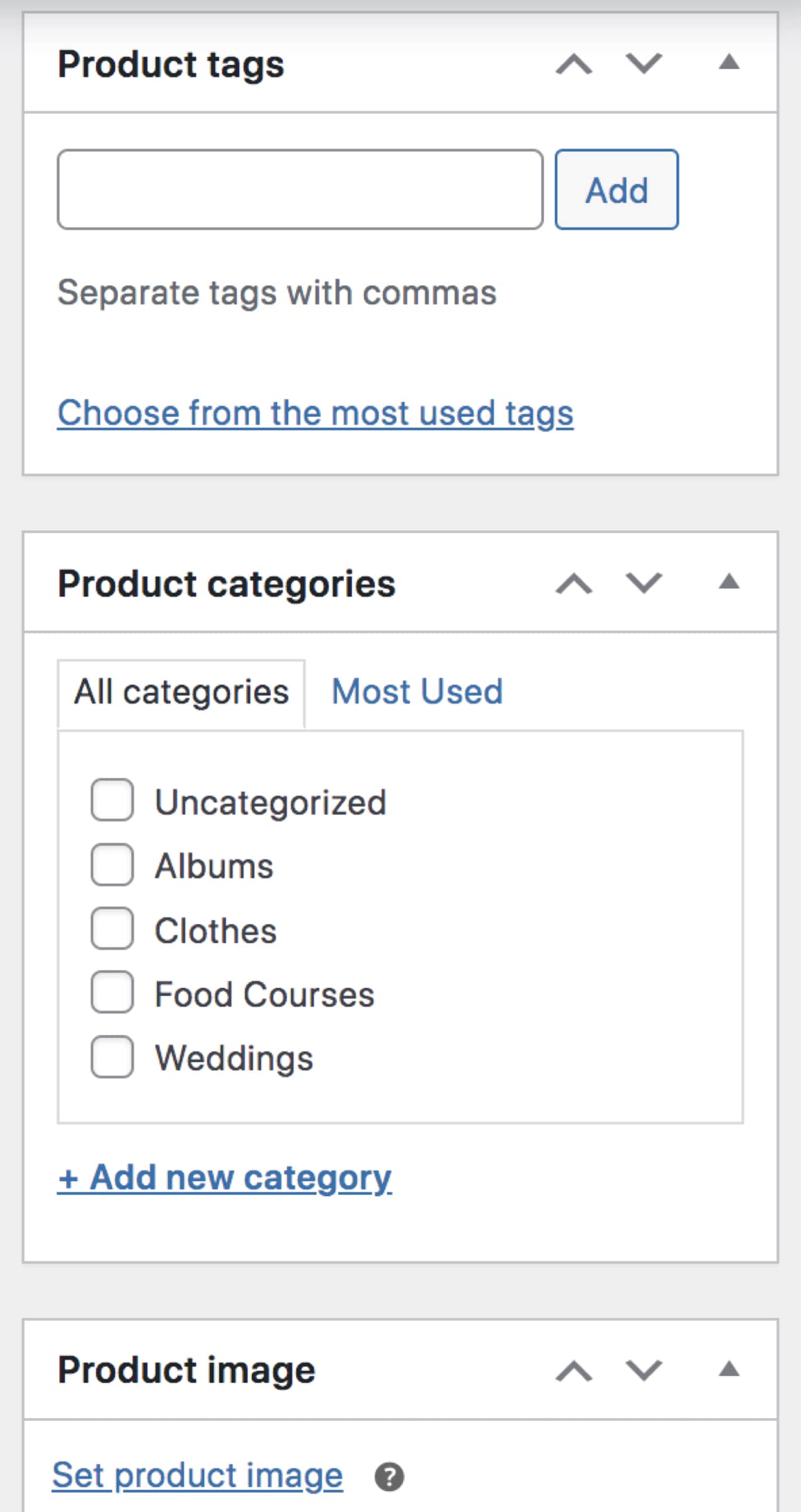The image size is (801, 1512).
Task: Click help icon beside Set product image
Action: click(x=389, y=1477)
